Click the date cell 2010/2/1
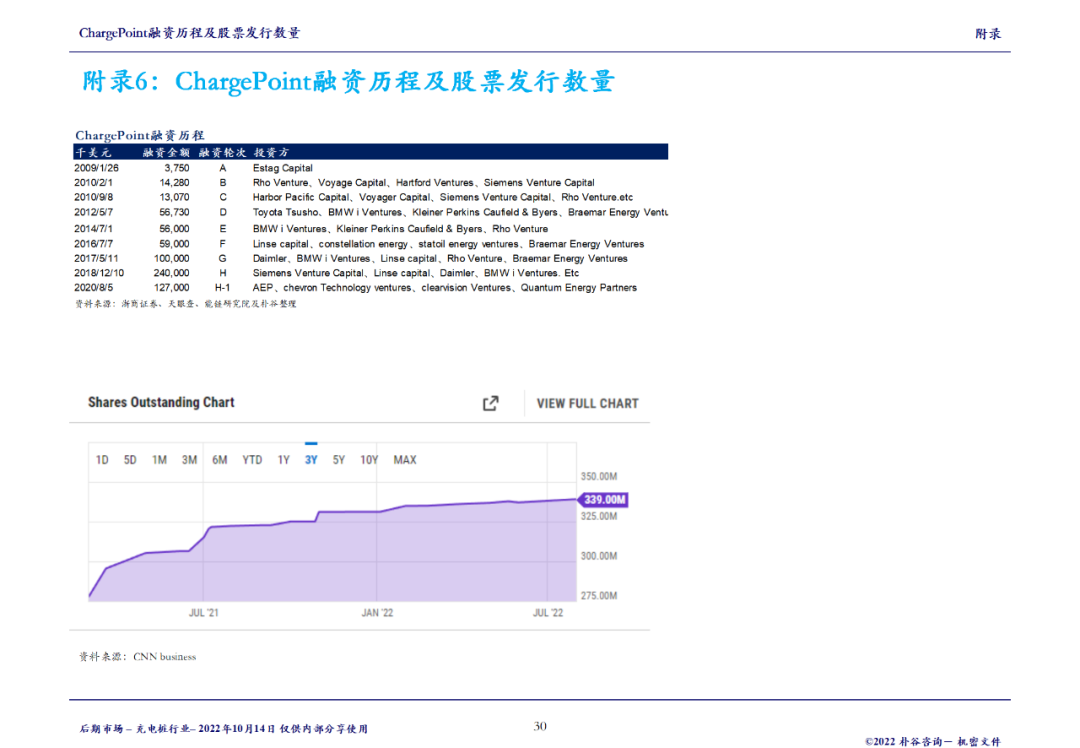 (x=94, y=183)
